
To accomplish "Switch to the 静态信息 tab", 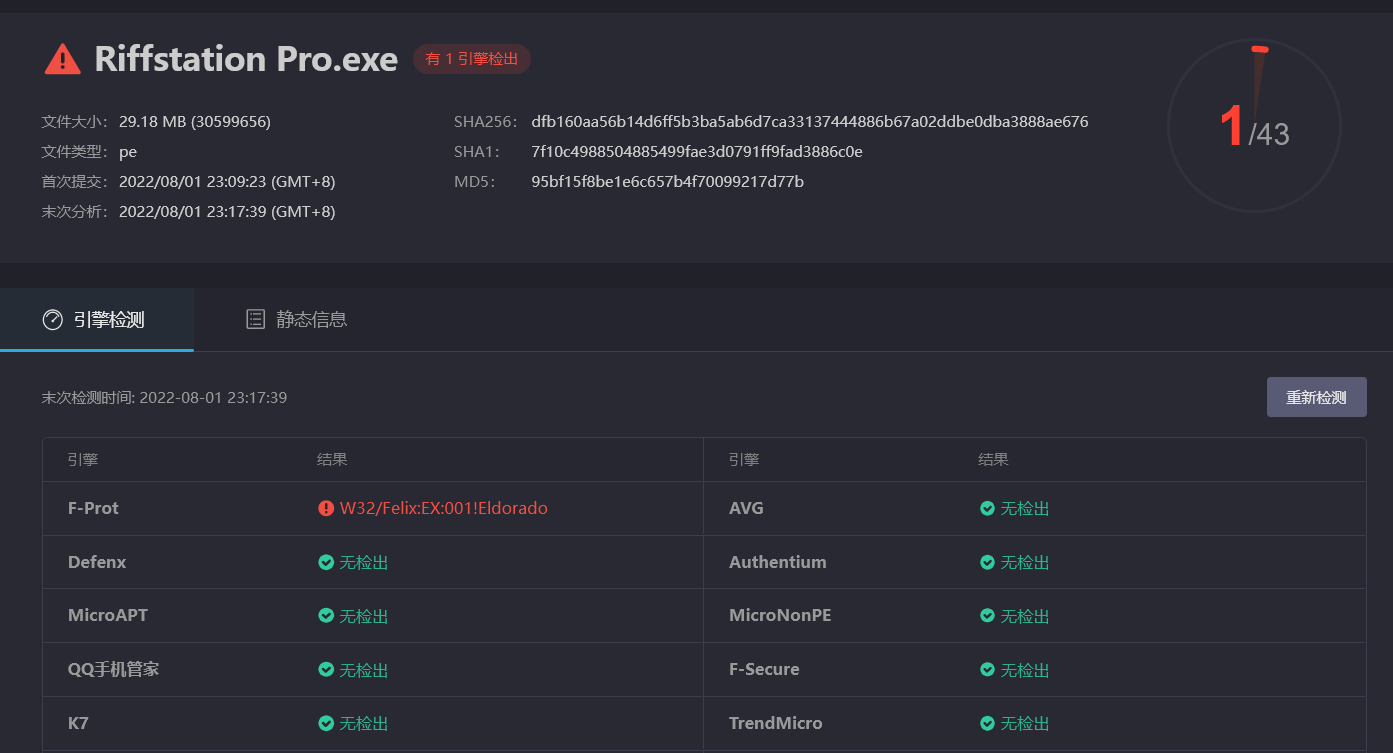I will [297, 319].
